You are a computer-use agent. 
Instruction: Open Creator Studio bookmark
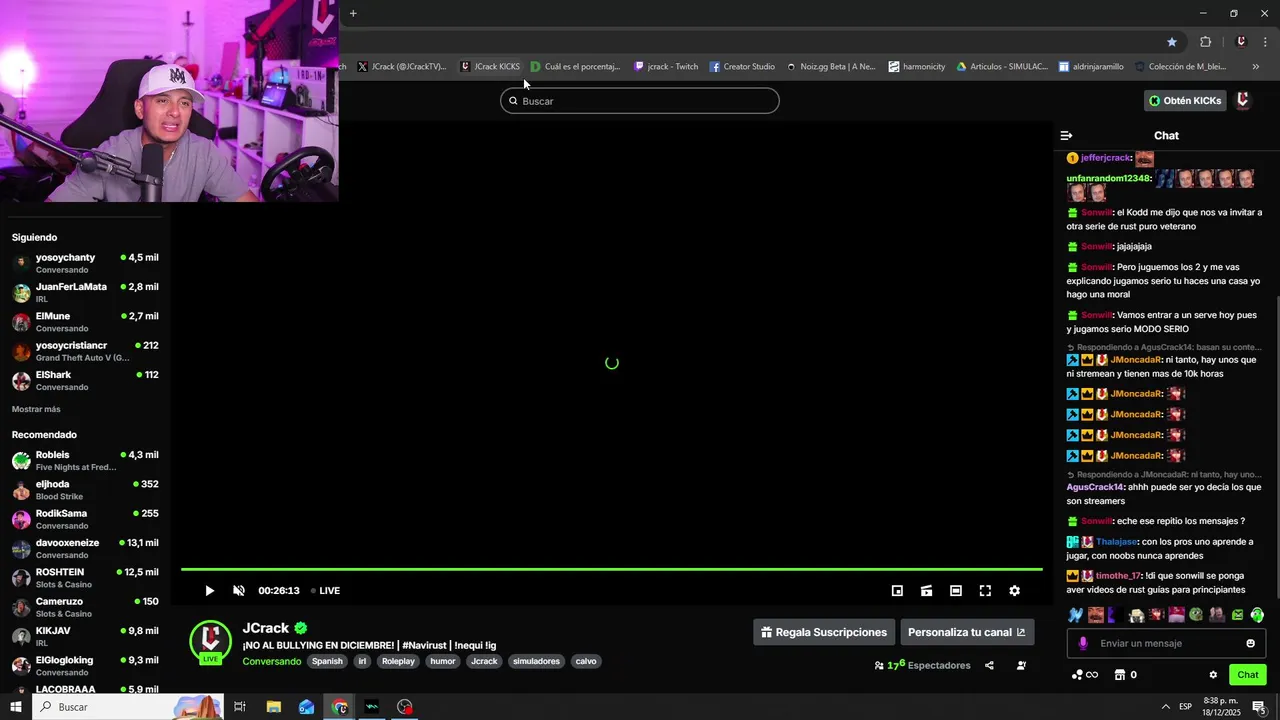742,67
